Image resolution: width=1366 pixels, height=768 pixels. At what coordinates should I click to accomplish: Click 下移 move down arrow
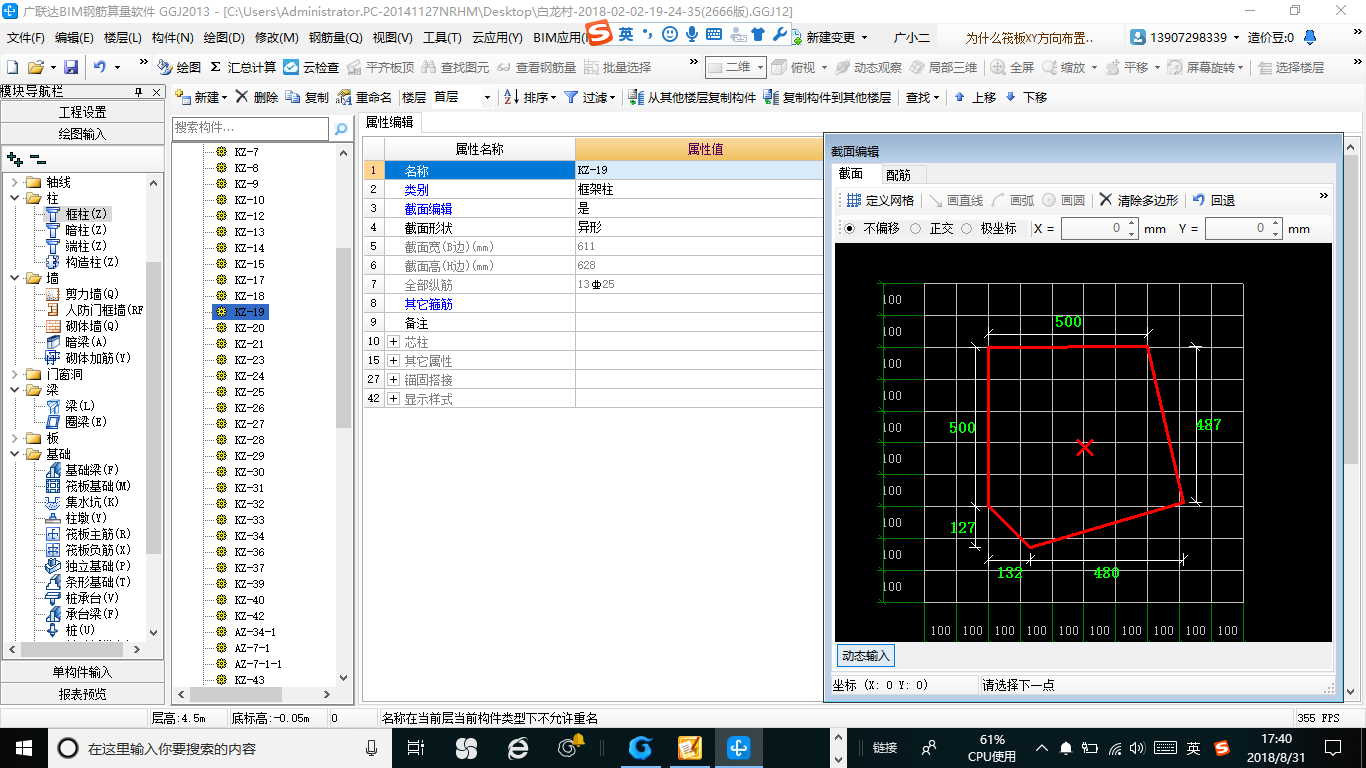coord(1026,97)
